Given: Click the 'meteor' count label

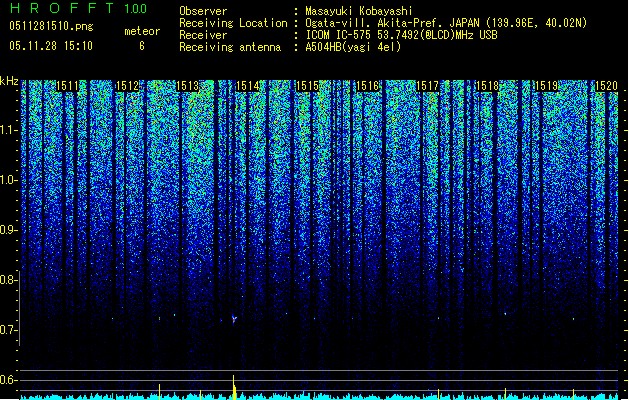Looking at the screenshot, I should pyautogui.click(x=142, y=31).
